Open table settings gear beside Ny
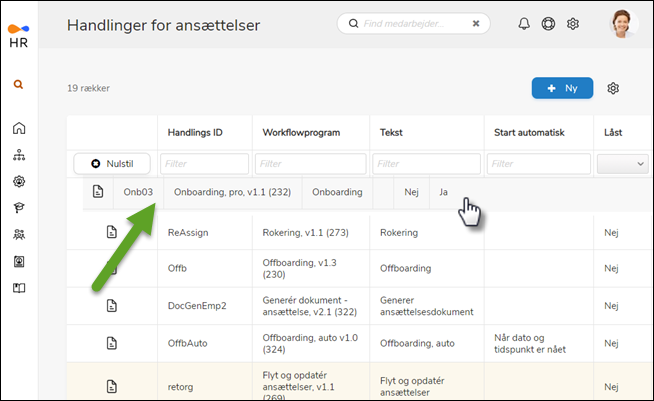Viewport: 654px width, 401px height. (613, 88)
